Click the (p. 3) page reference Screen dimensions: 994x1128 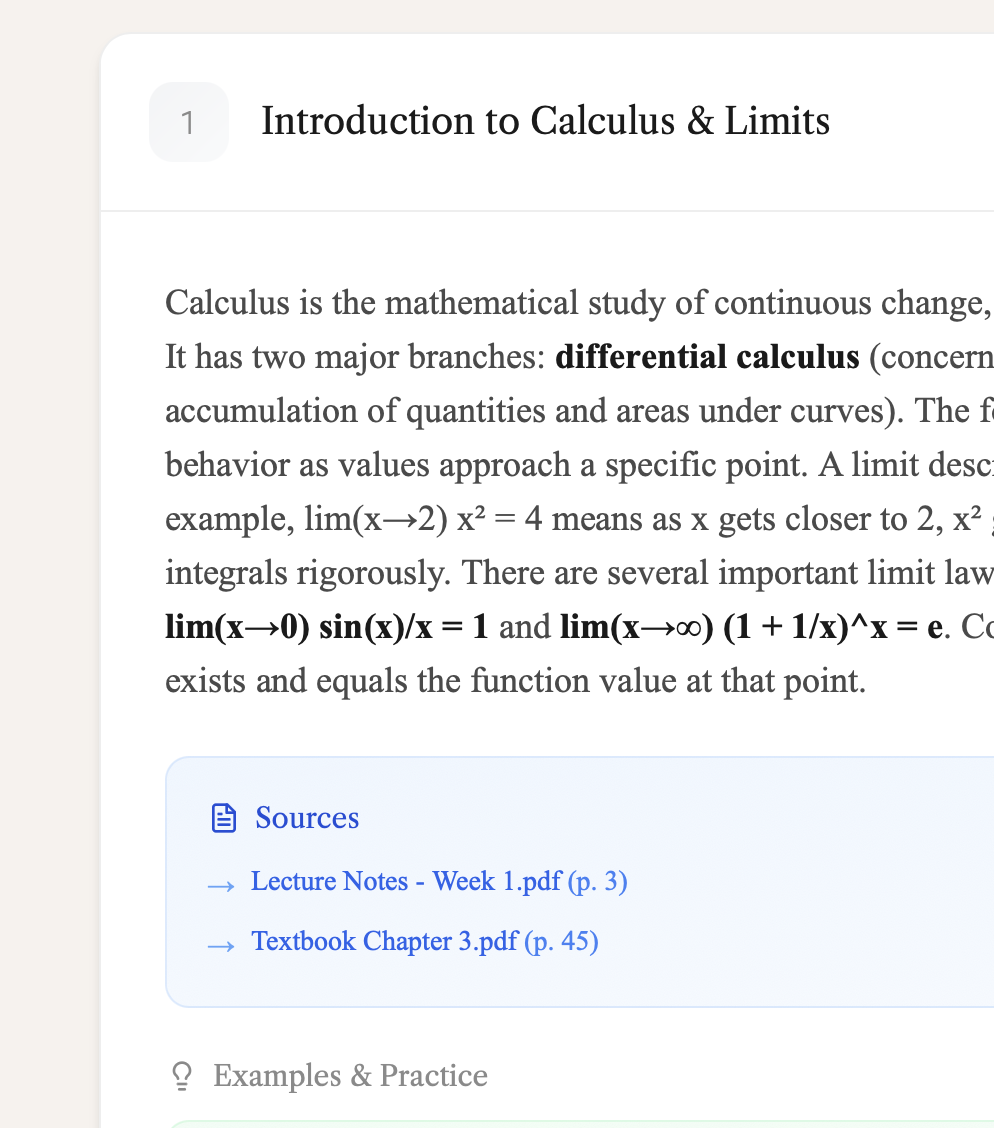[x=597, y=881]
